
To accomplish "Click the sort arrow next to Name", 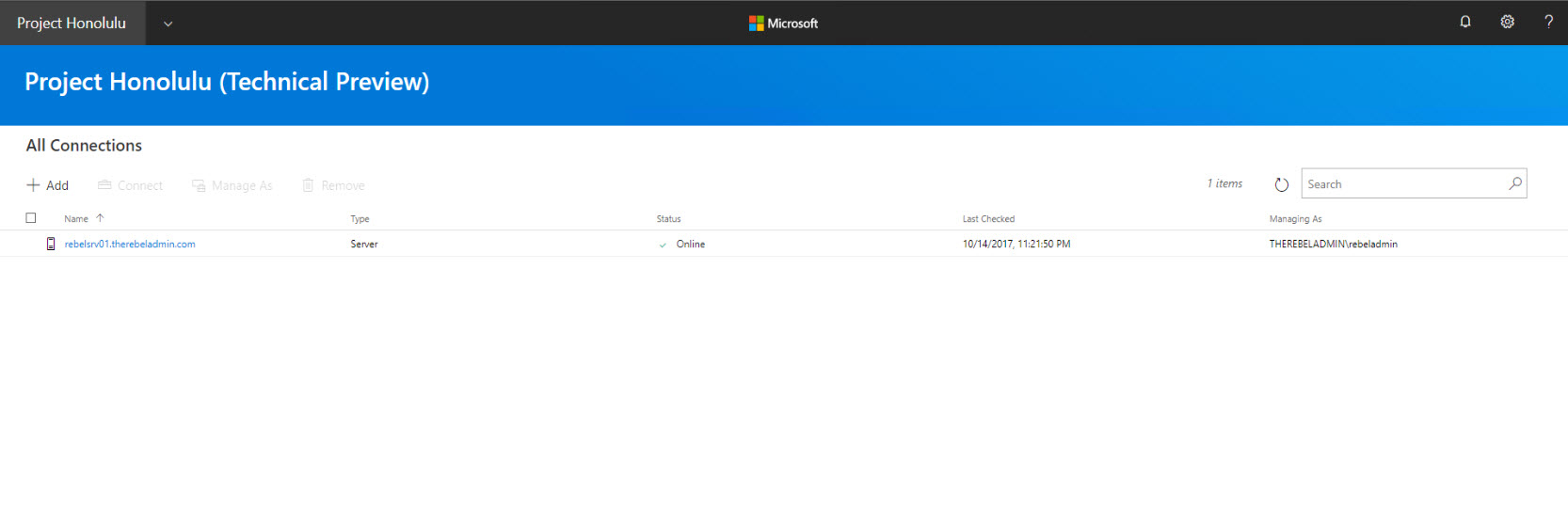I will coord(100,218).
